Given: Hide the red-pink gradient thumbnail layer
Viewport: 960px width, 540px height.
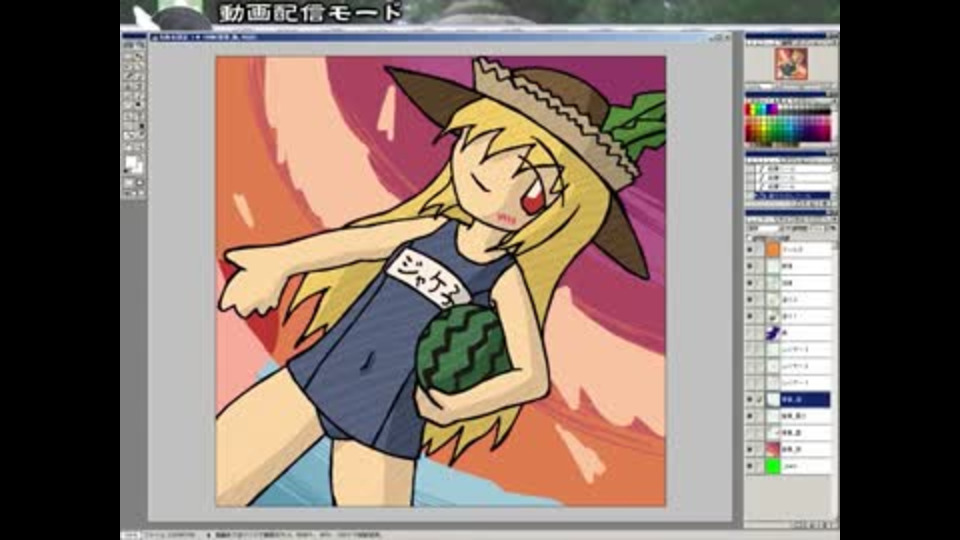Looking at the screenshot, I should tap(749, 449).
